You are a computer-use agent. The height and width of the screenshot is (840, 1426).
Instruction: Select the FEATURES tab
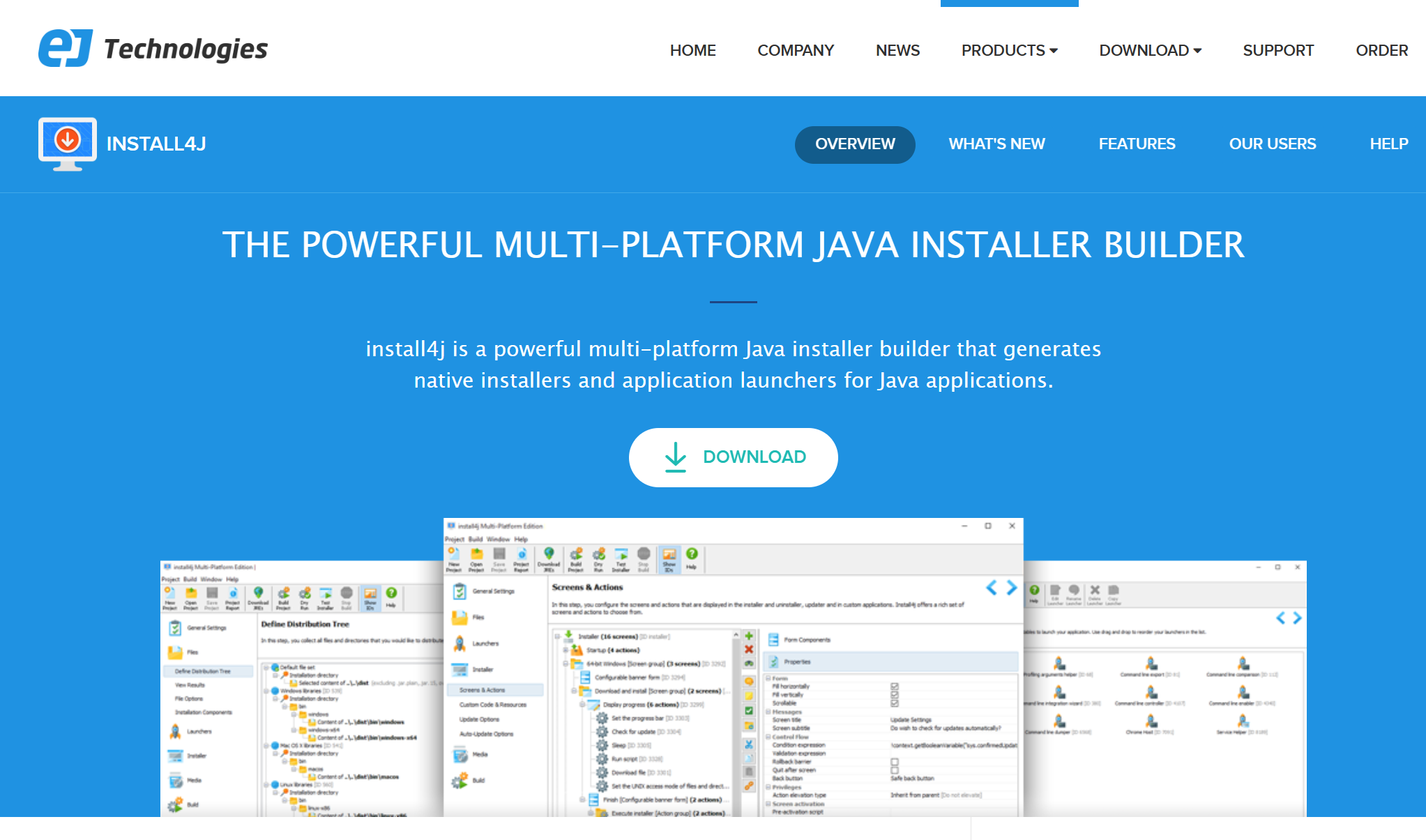click(x=1137, y=143)
